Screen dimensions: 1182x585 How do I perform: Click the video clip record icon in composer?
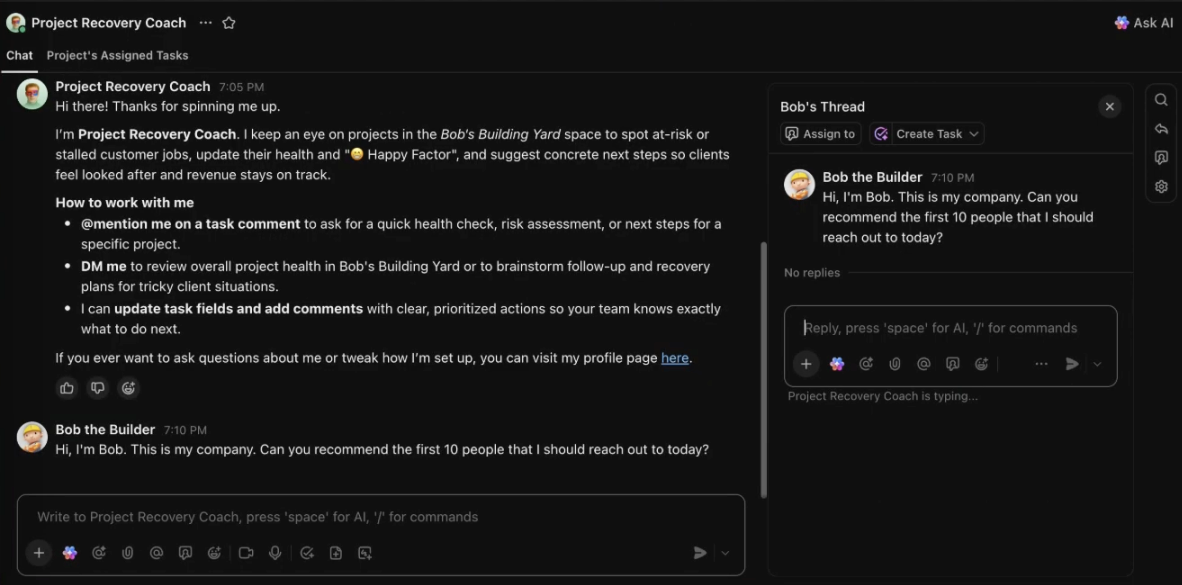(246, 552)
